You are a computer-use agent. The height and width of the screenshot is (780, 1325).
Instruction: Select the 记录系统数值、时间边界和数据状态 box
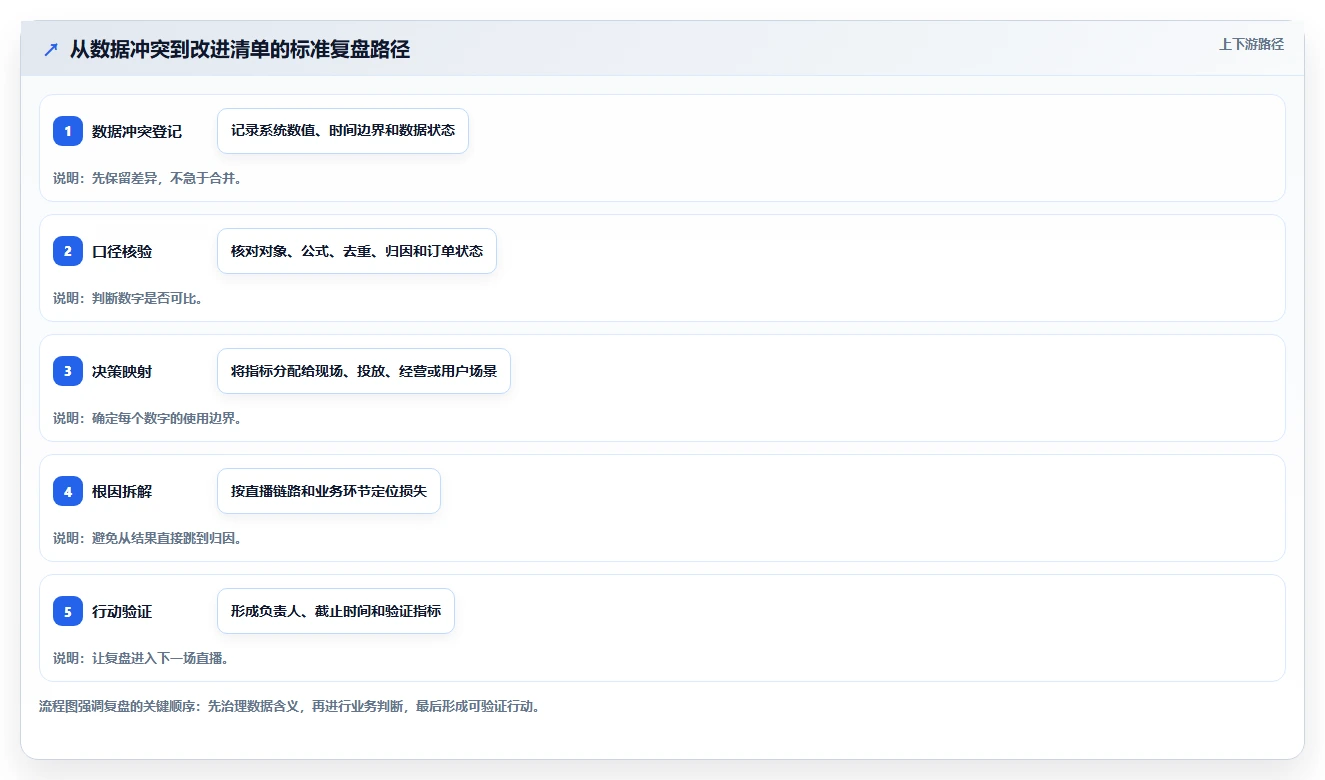click(343, 131)
